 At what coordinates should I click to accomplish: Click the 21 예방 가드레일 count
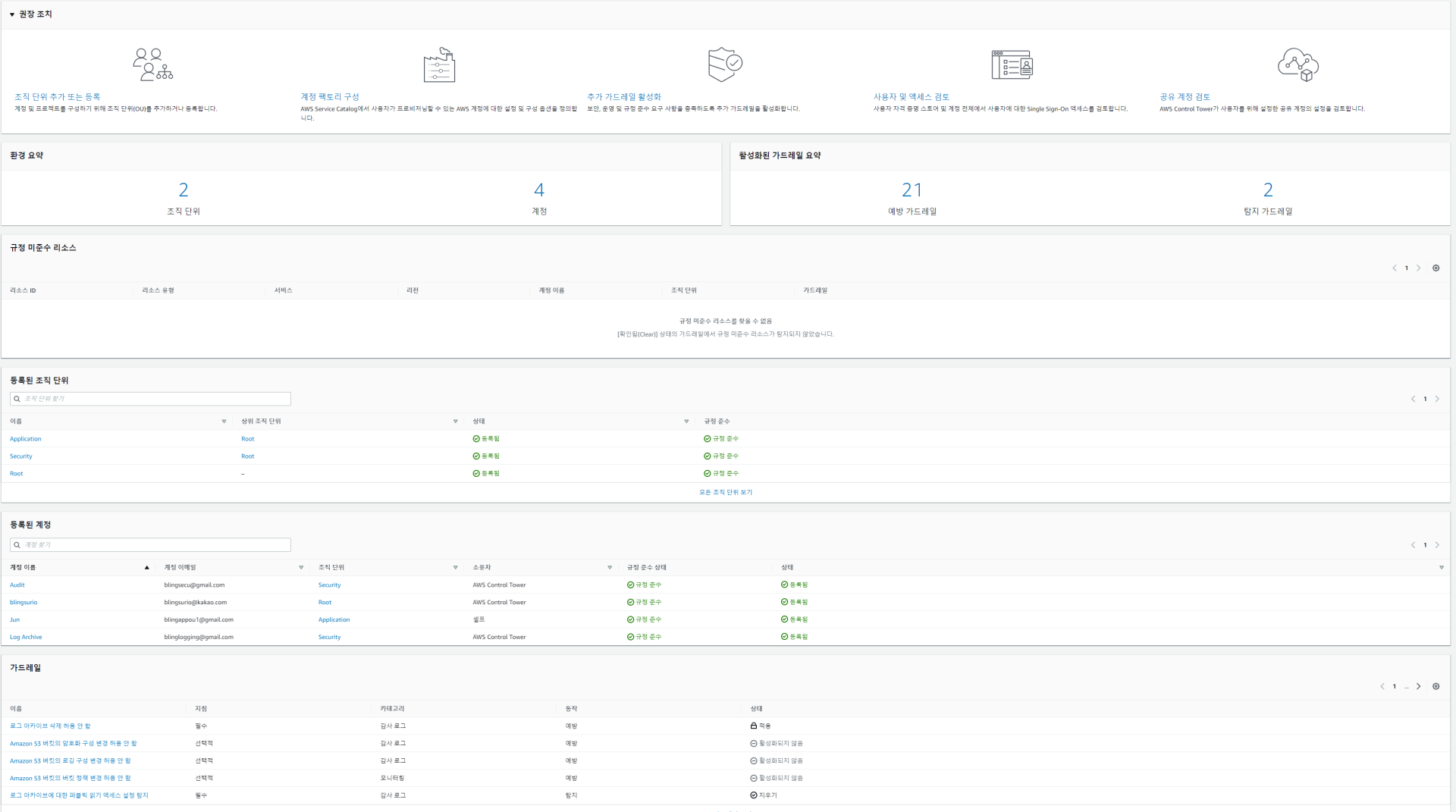click(x=912, y=190)
